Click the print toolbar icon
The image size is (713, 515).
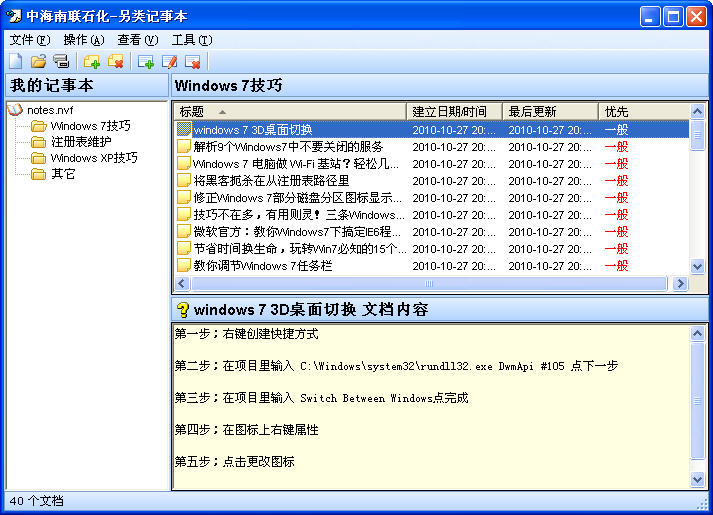click(x=61, y=61)
